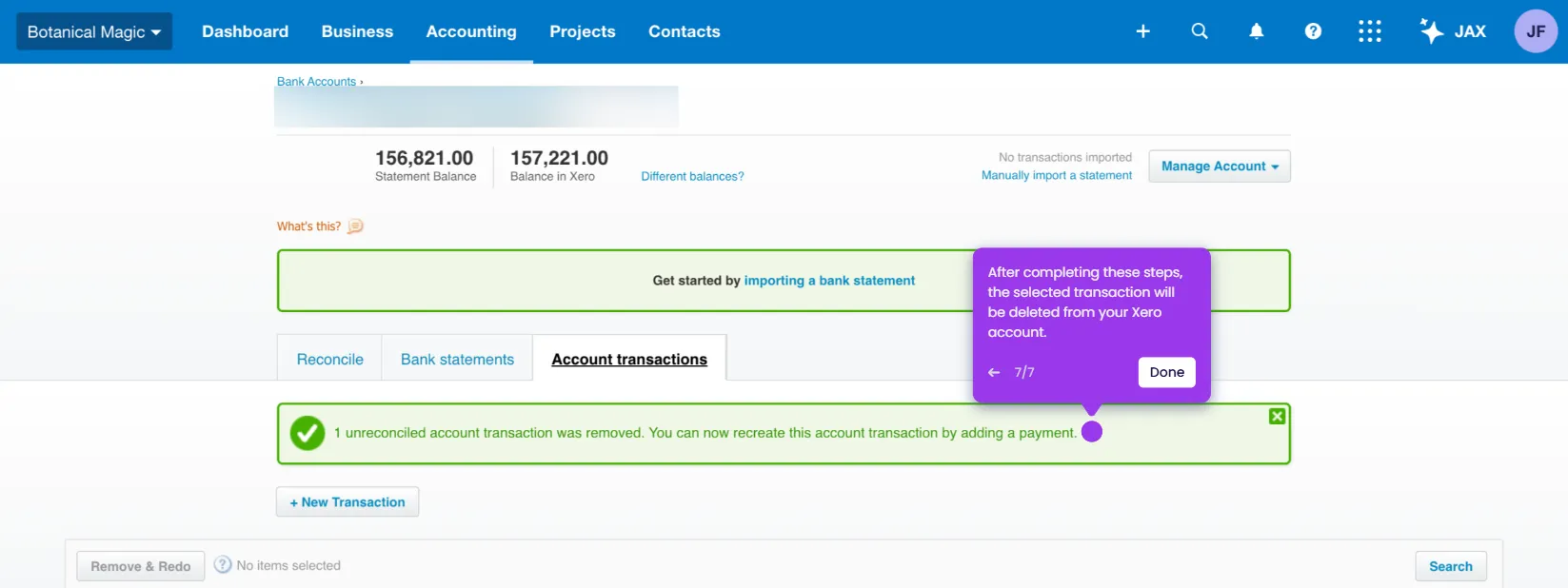1568x588 pixels.
Task: Click the purple tour hotspot dot
Action: (1092, 432)
